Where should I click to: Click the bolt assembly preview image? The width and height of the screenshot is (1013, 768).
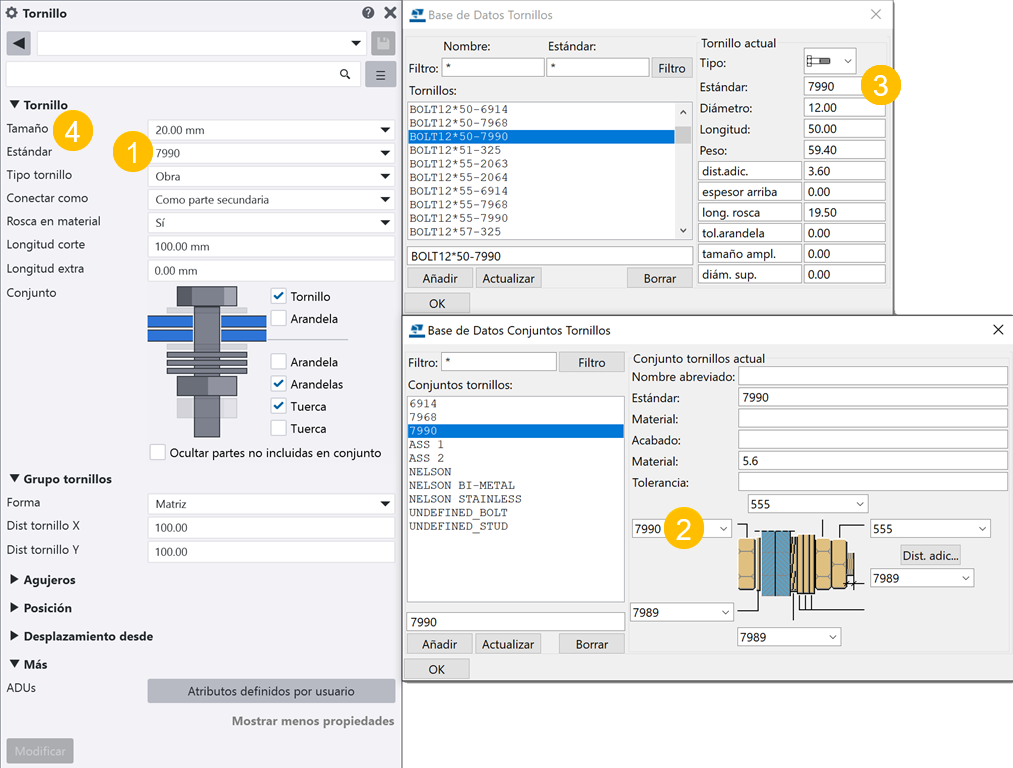pyautogui.click(x=207, y=360)
